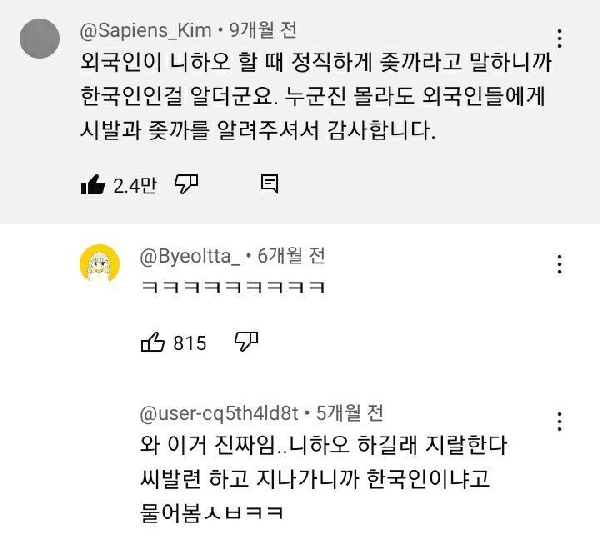Open the yellow profile avatar of Byeoltta_
This screenshot has height=542, width=600.
[100, 264]
